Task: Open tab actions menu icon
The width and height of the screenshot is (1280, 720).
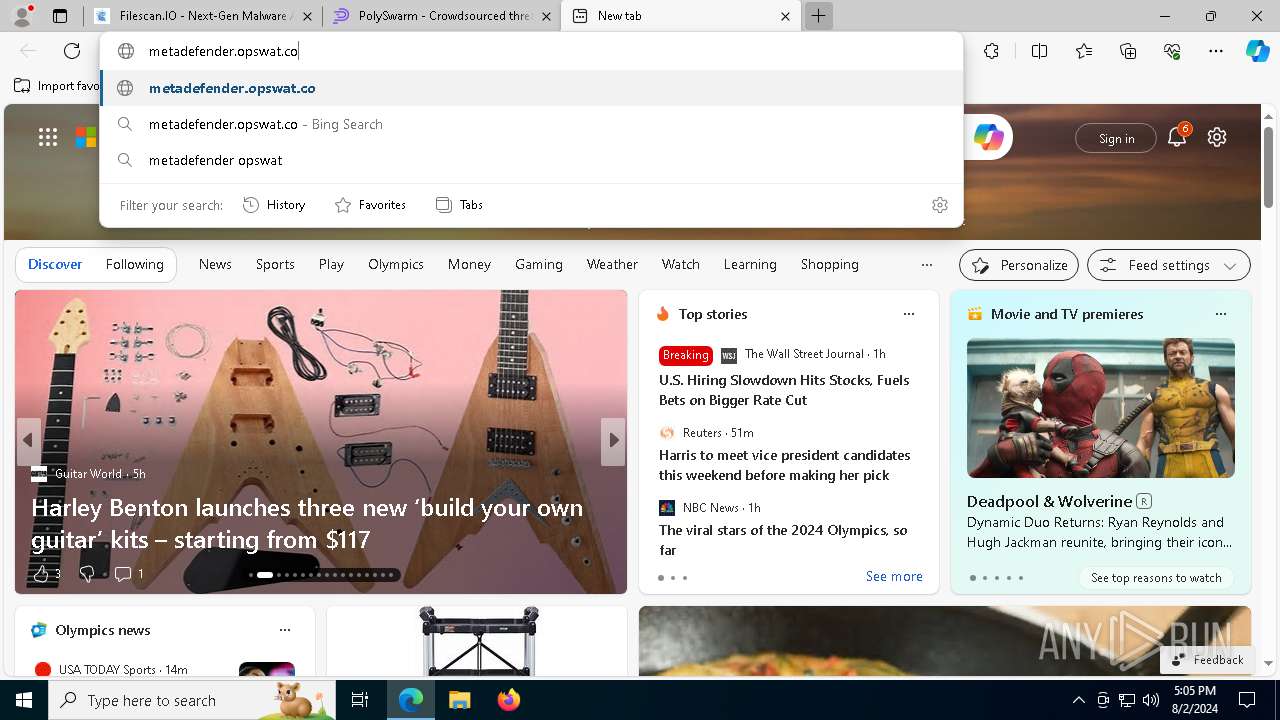Action: tap(60, 16)
